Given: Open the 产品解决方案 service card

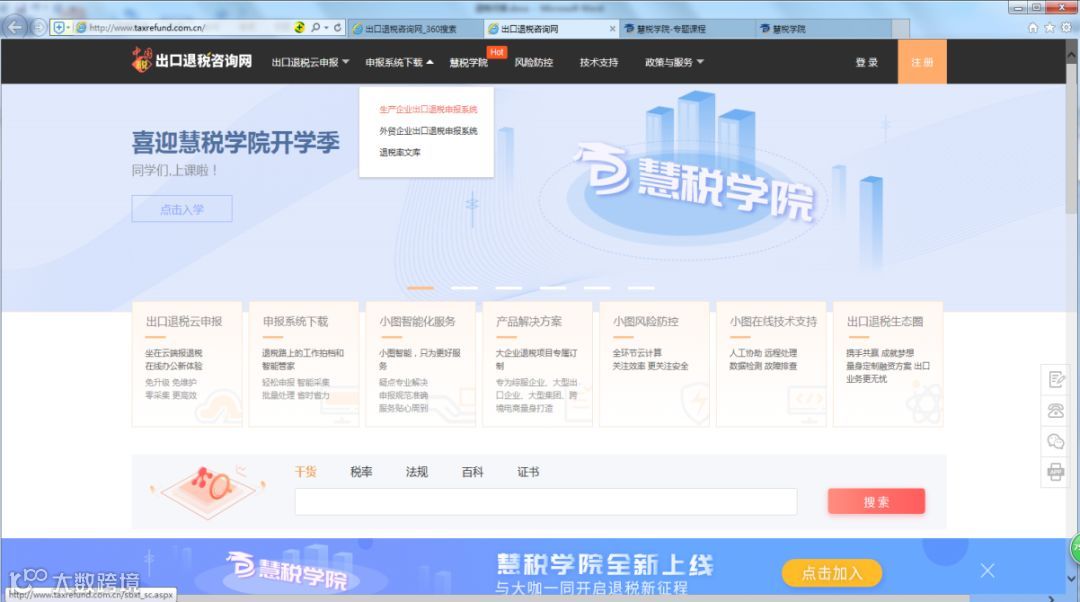Looking at the screenshot, I should (537, 364).
